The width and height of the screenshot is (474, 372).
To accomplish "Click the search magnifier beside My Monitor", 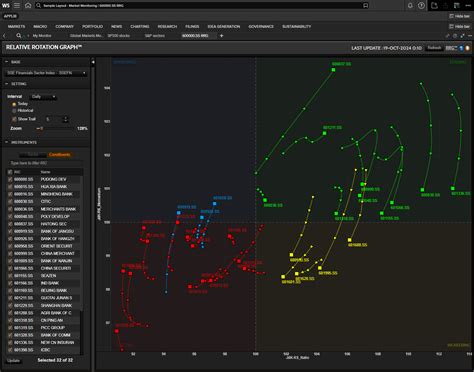I will [19, 36].
